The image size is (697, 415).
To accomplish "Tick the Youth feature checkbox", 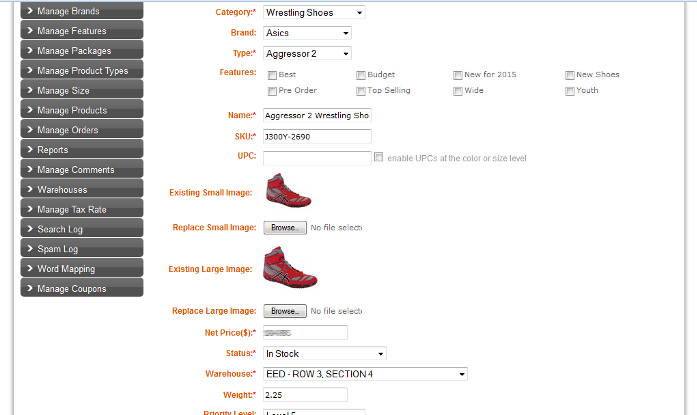I will point(569,91).
